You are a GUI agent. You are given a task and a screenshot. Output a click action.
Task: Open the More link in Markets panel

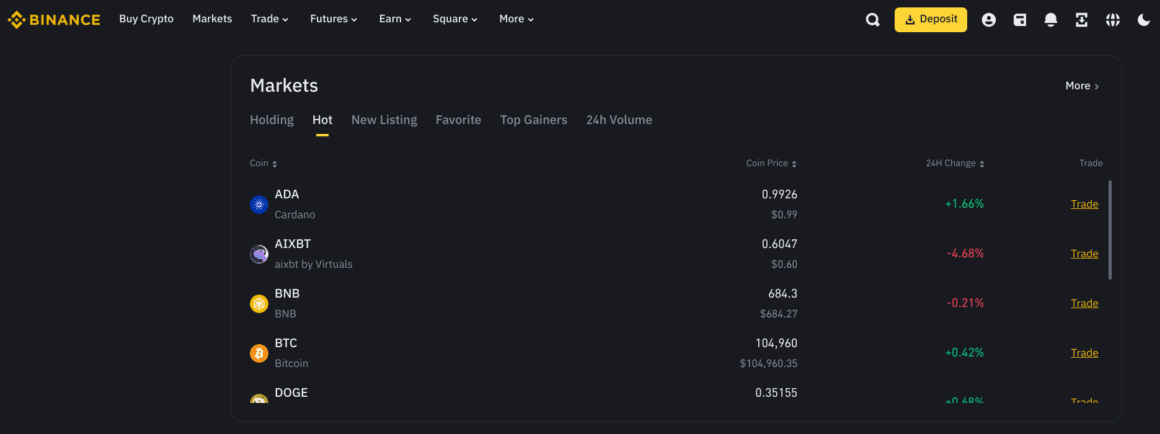(x=1082, y=86)
